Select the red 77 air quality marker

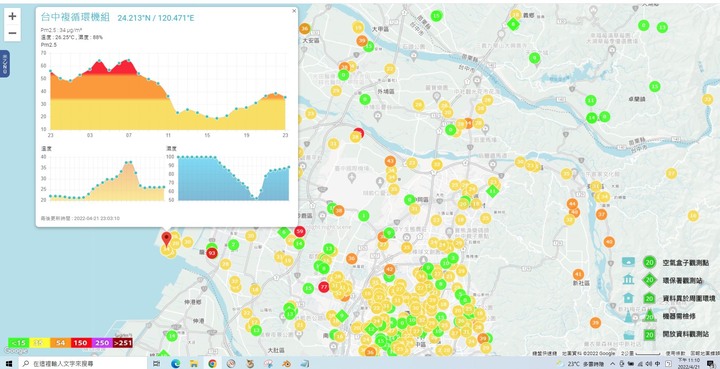pyautogui.click(x=324, y=287)
